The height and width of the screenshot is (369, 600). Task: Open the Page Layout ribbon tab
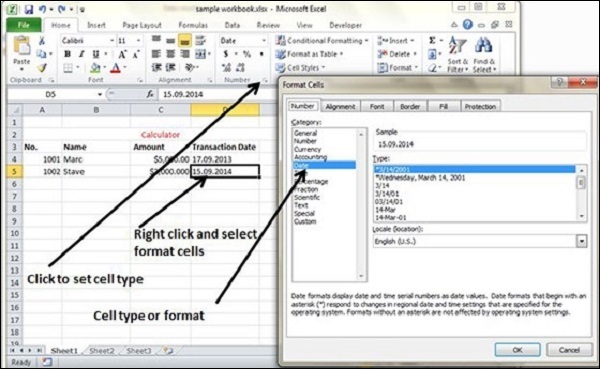pyautogui.click(x=142, y=25)
